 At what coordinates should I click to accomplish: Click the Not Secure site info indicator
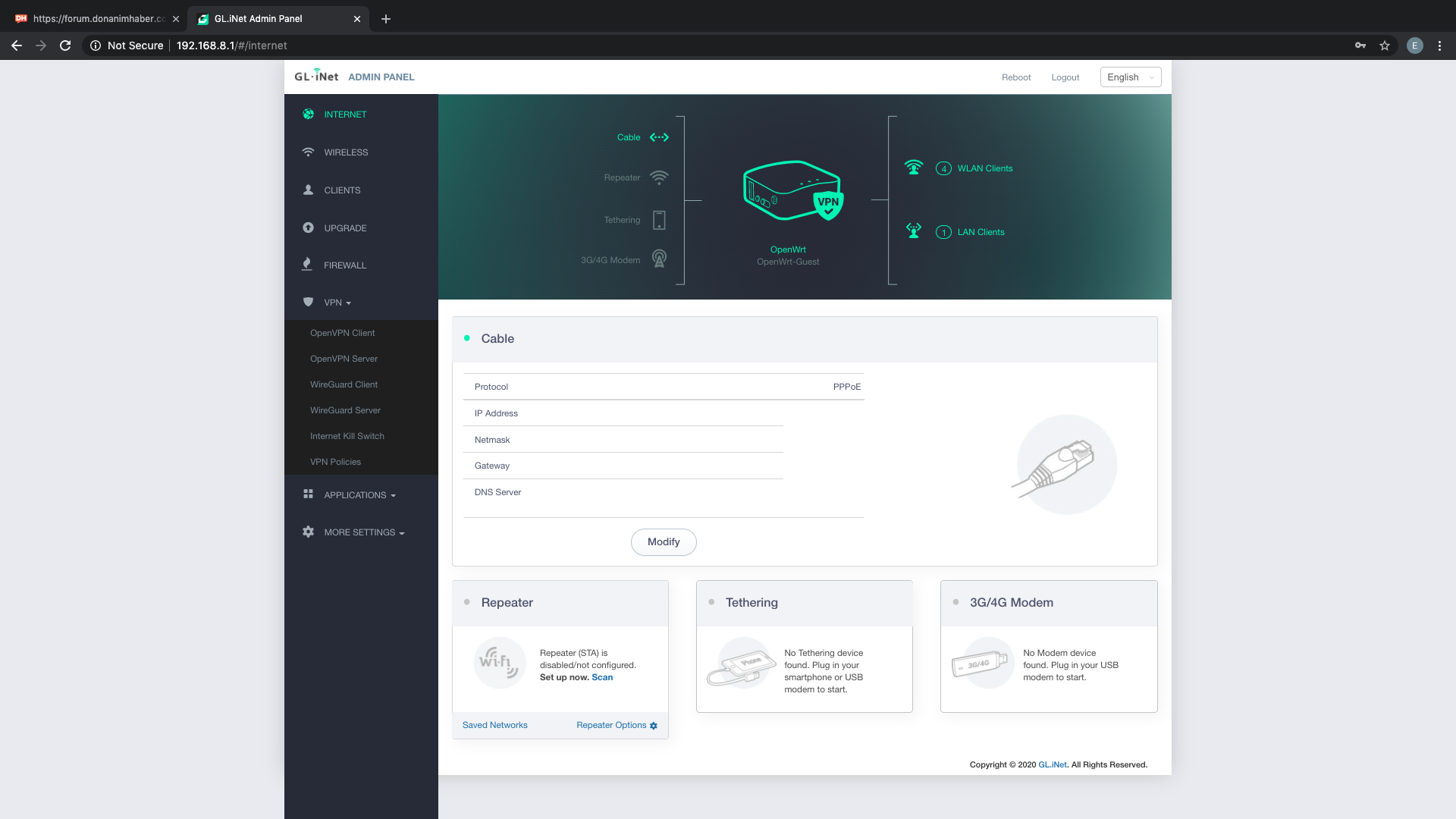[x=127, y=45]
